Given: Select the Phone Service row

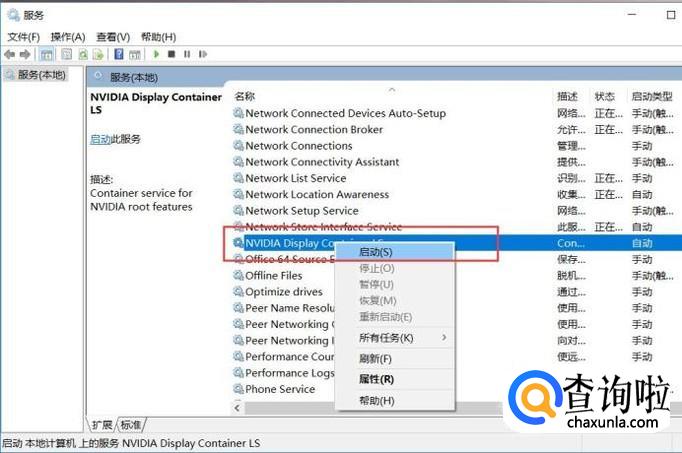Looking at the screenshot, I should 280,389.
